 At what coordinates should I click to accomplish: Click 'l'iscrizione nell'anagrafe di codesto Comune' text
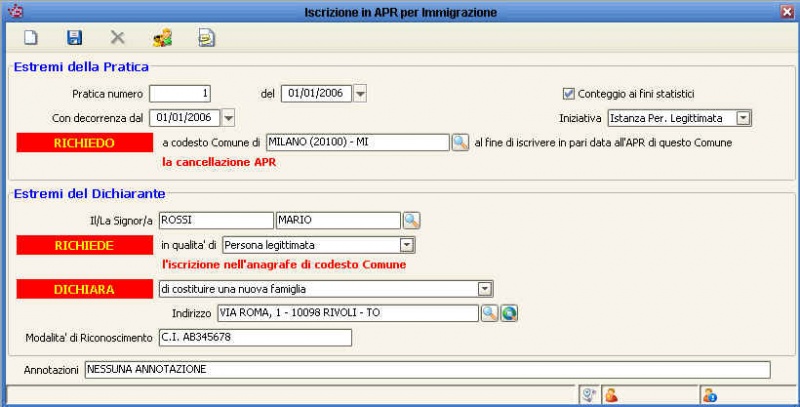284,265
